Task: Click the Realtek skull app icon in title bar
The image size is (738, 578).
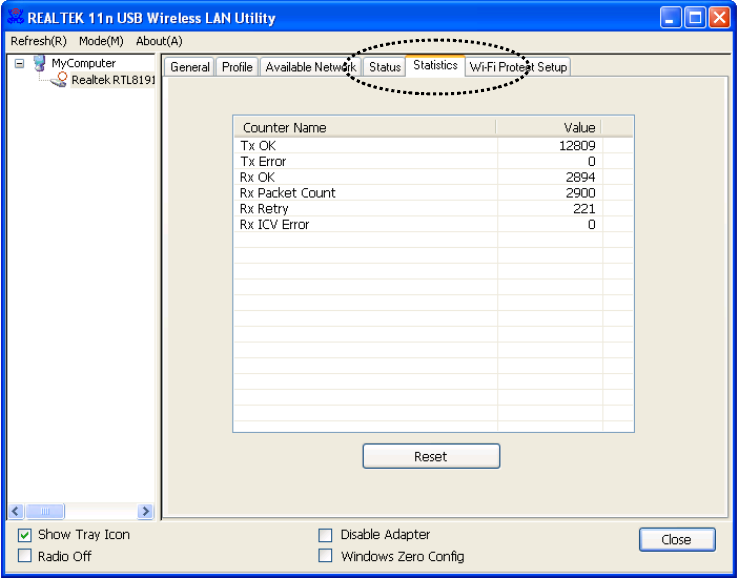Action: [x=16, y=17]
